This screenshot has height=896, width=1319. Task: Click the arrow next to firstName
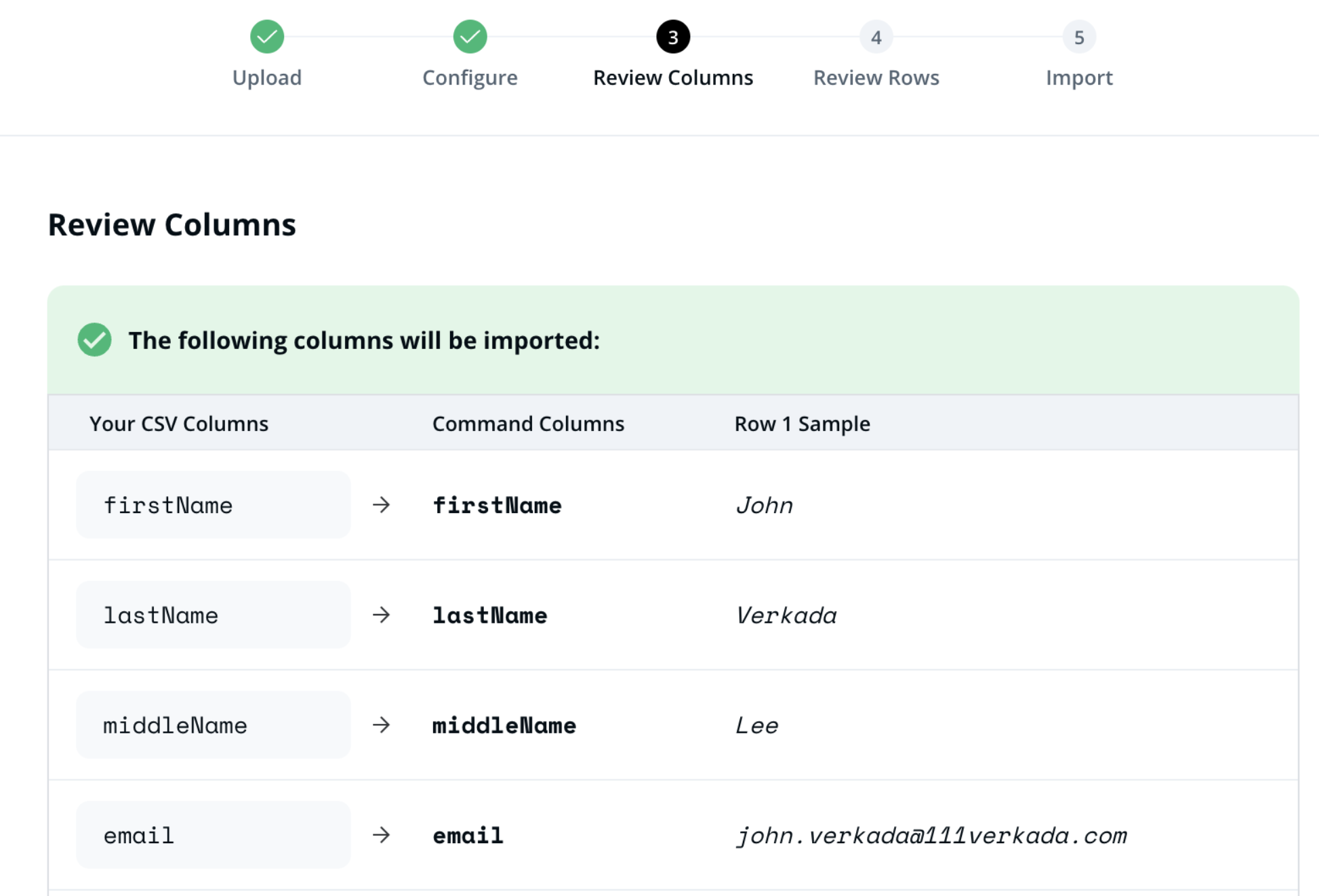click(x=382, y=505)
